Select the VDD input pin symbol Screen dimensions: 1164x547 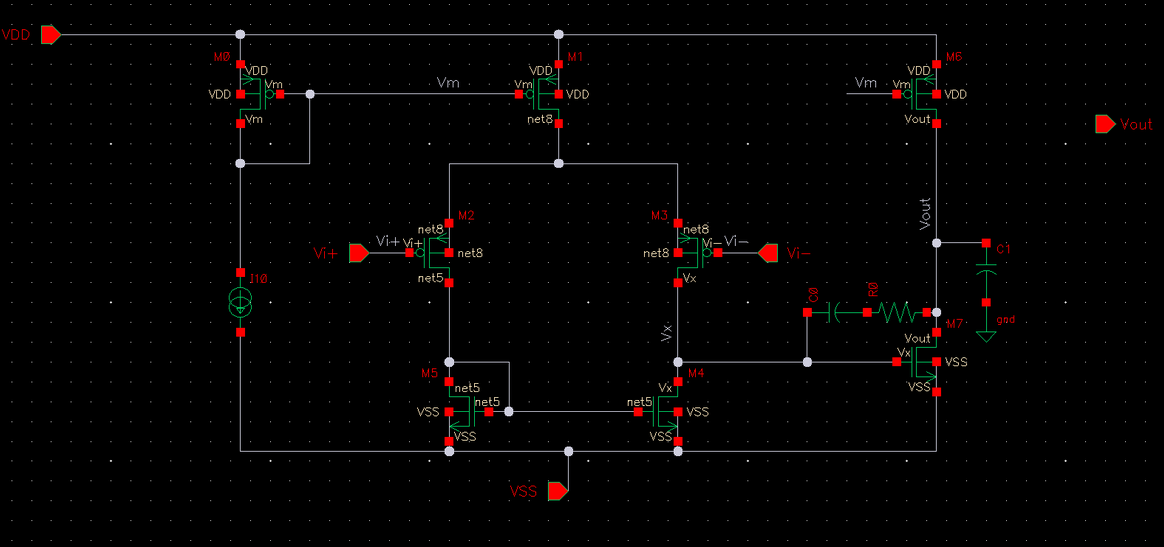pos(50,35)
